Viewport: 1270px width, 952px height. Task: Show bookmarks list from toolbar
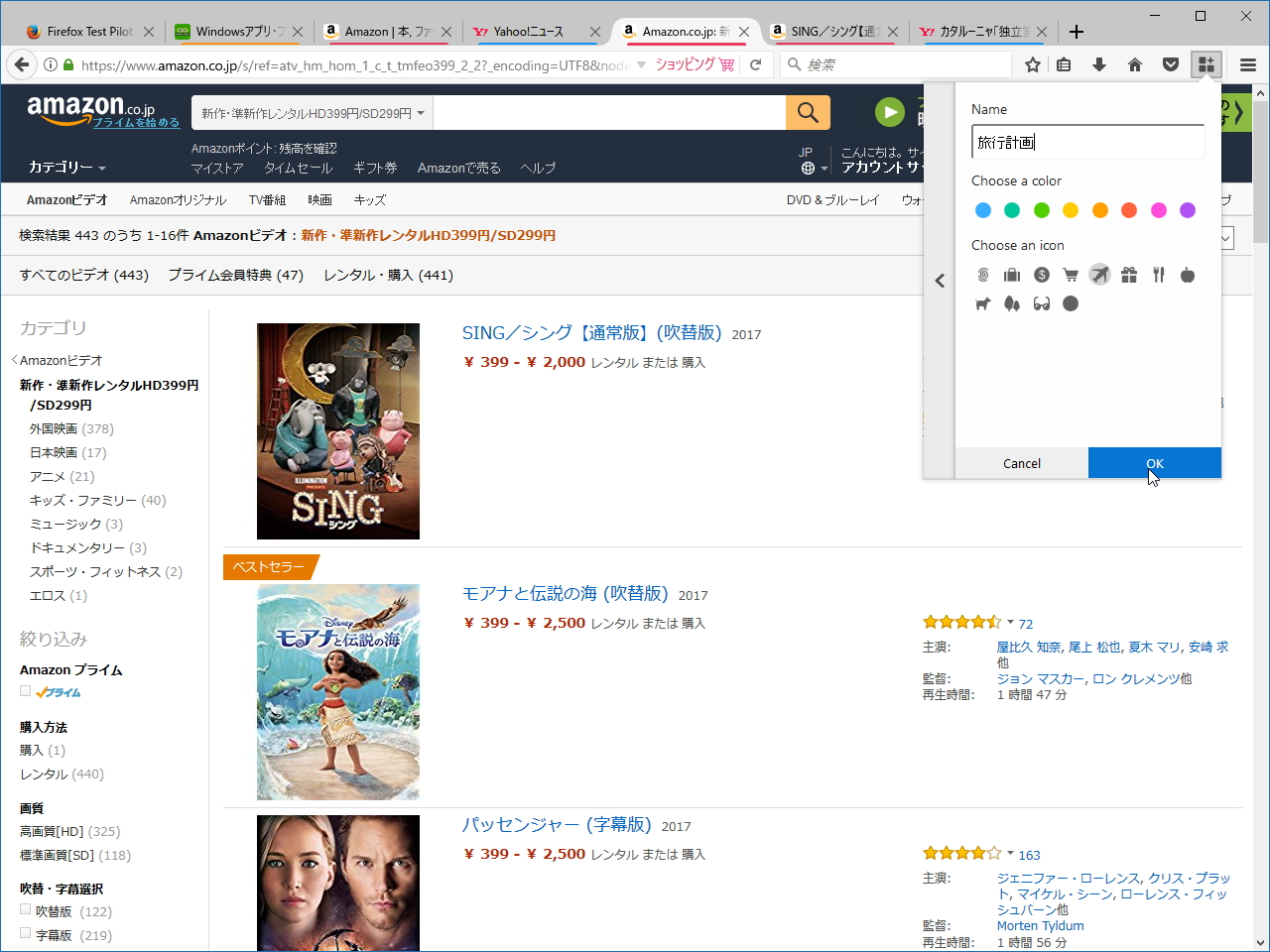point(1064,64)
